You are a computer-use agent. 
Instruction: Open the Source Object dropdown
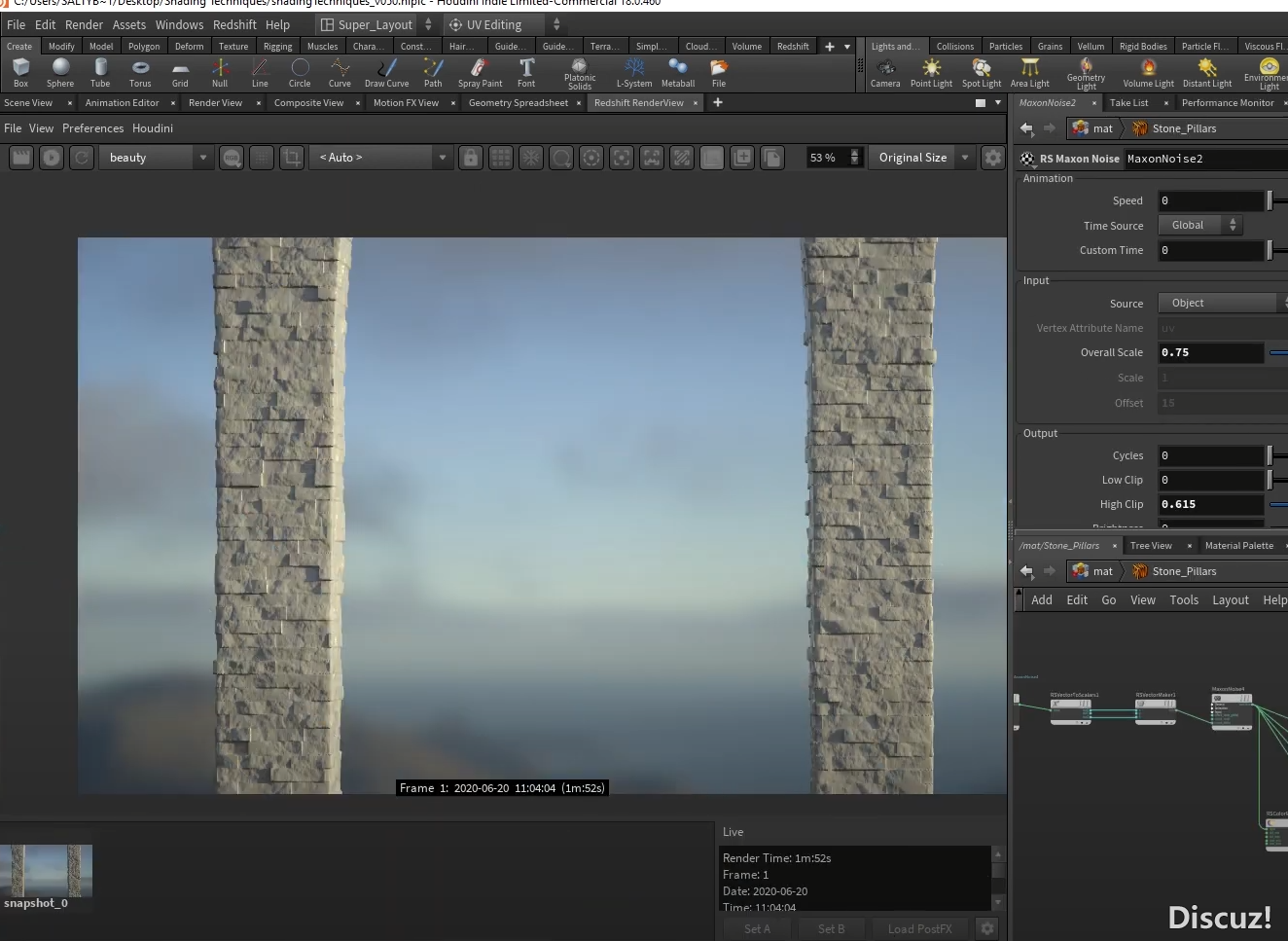[x=1223, y=303]
